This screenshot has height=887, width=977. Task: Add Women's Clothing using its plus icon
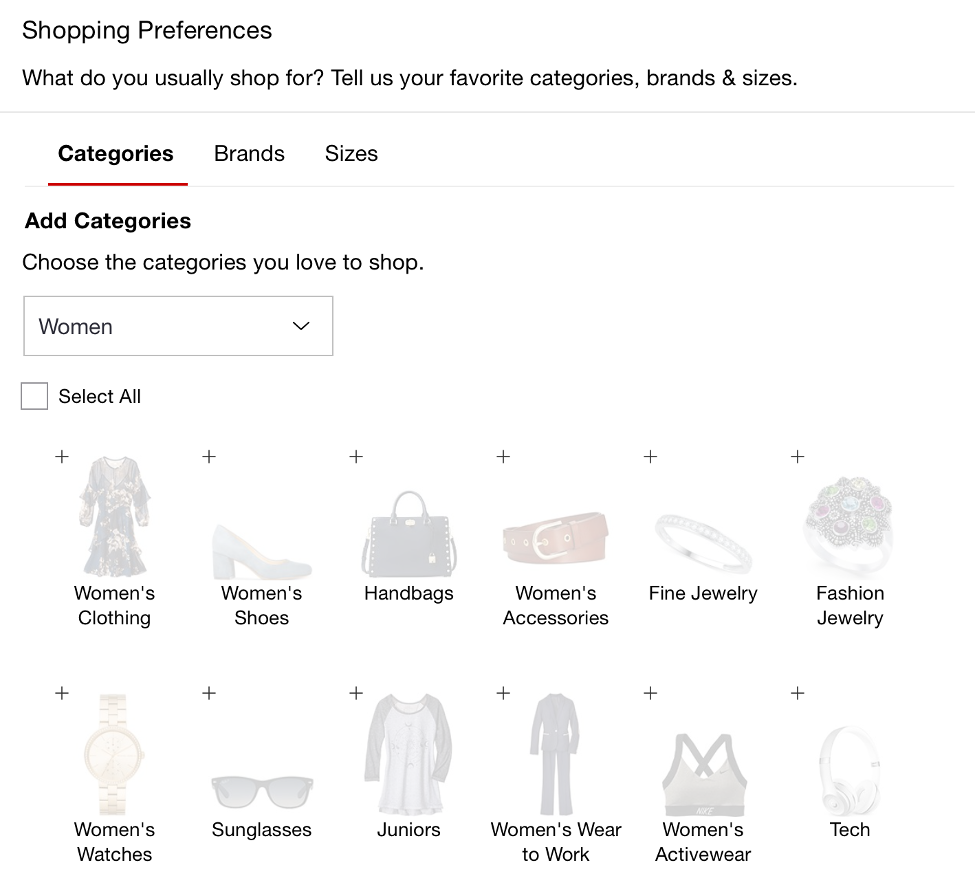pyautogui.click(x=62, y=456)
